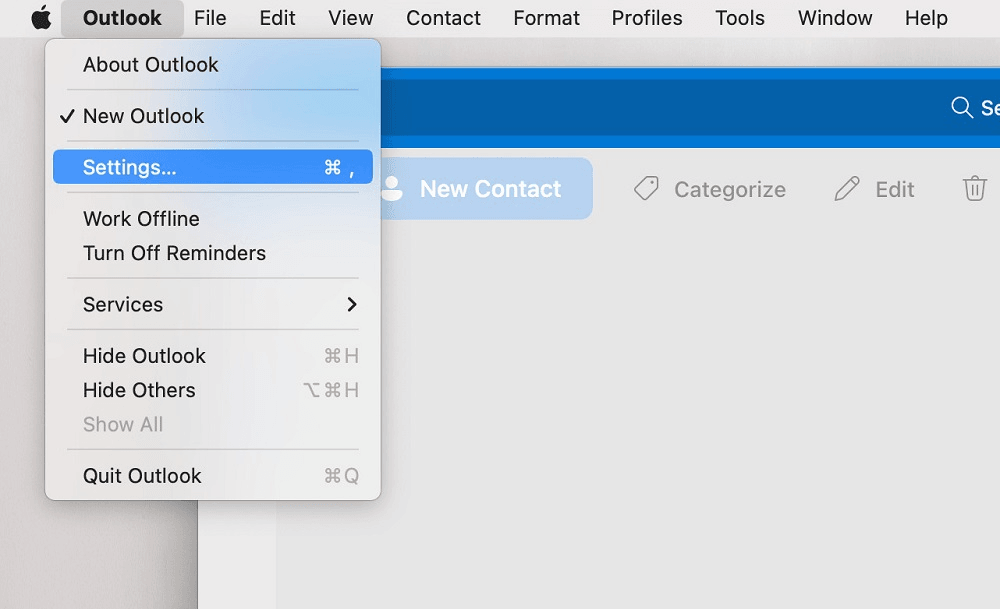Expand the Services submenu
The image size is (1000, 609).
point(122,304)
